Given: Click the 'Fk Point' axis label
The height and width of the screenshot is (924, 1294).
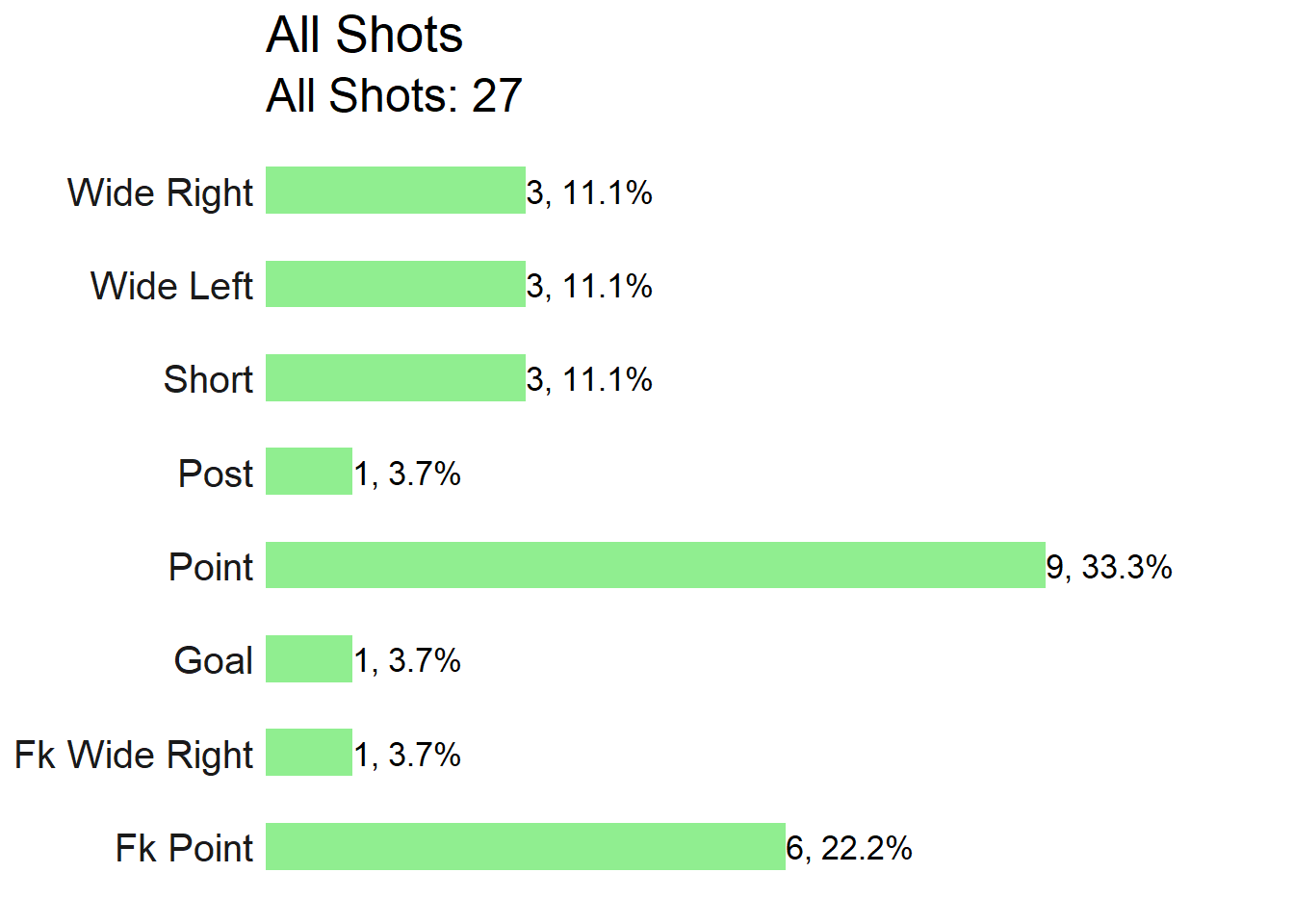Looking at the screenshot, I should click(184, 848).
